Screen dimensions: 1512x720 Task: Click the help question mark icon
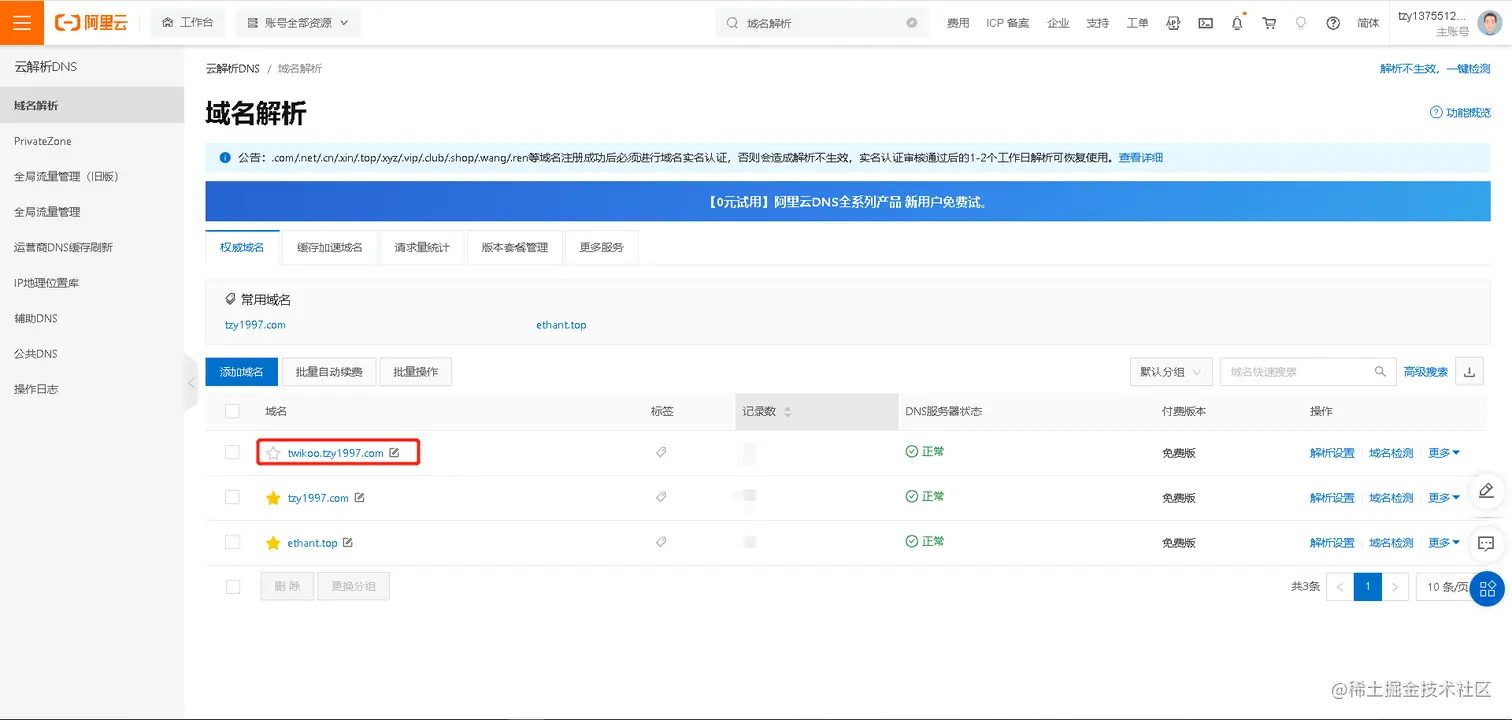coord(1333,22)
